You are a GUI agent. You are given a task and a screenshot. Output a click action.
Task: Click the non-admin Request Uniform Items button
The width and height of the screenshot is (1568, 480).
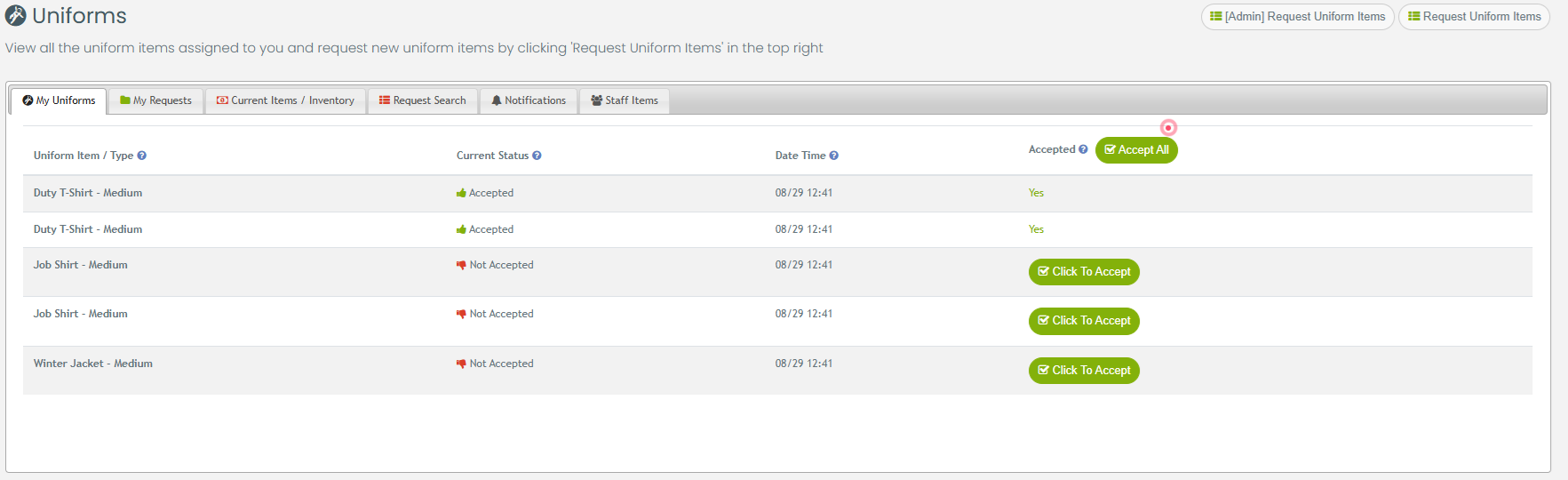pos(1474,17)
